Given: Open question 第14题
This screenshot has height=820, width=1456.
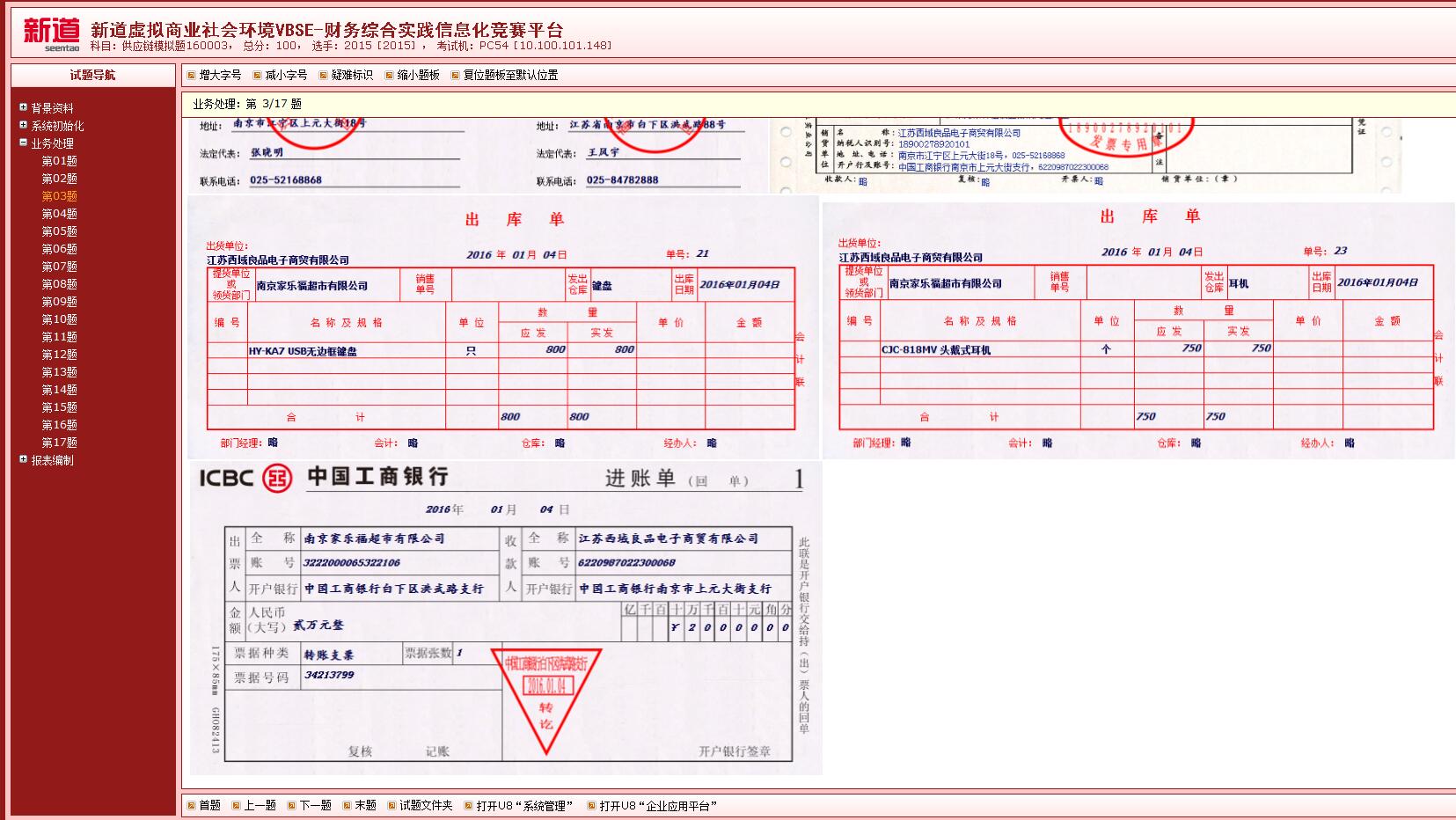Looking at the screenshot, I should coord(60,390).
